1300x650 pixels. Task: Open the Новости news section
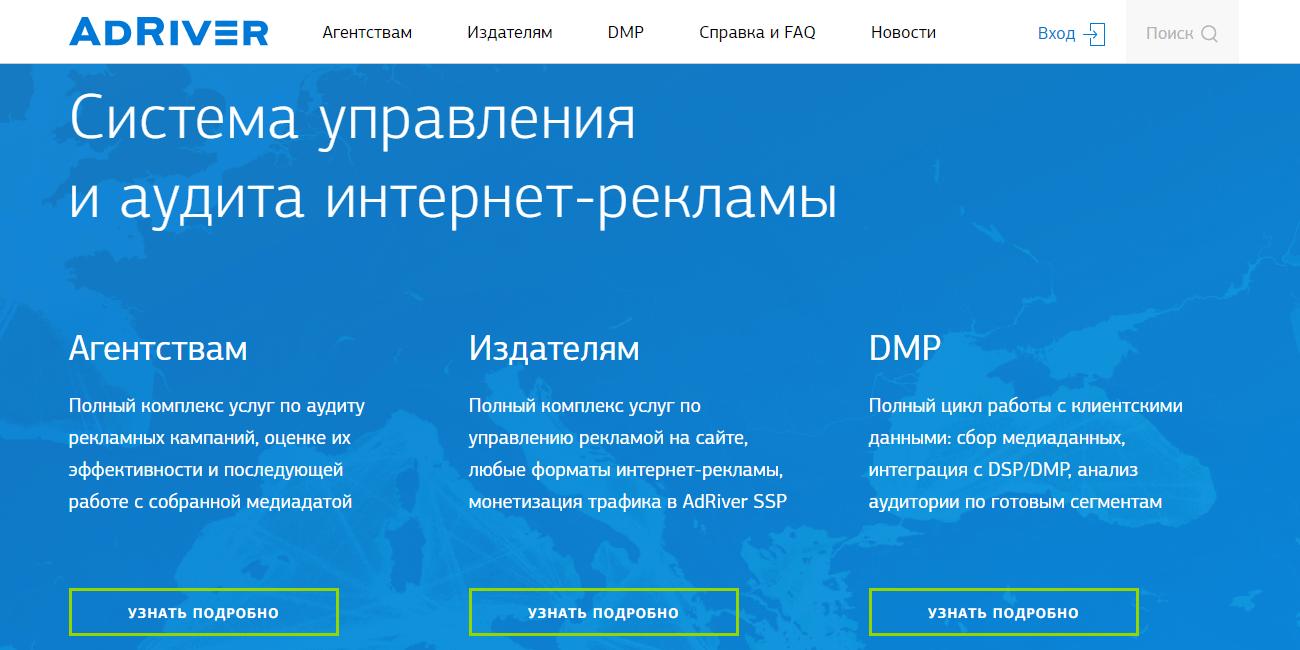[x=903, y=31]
